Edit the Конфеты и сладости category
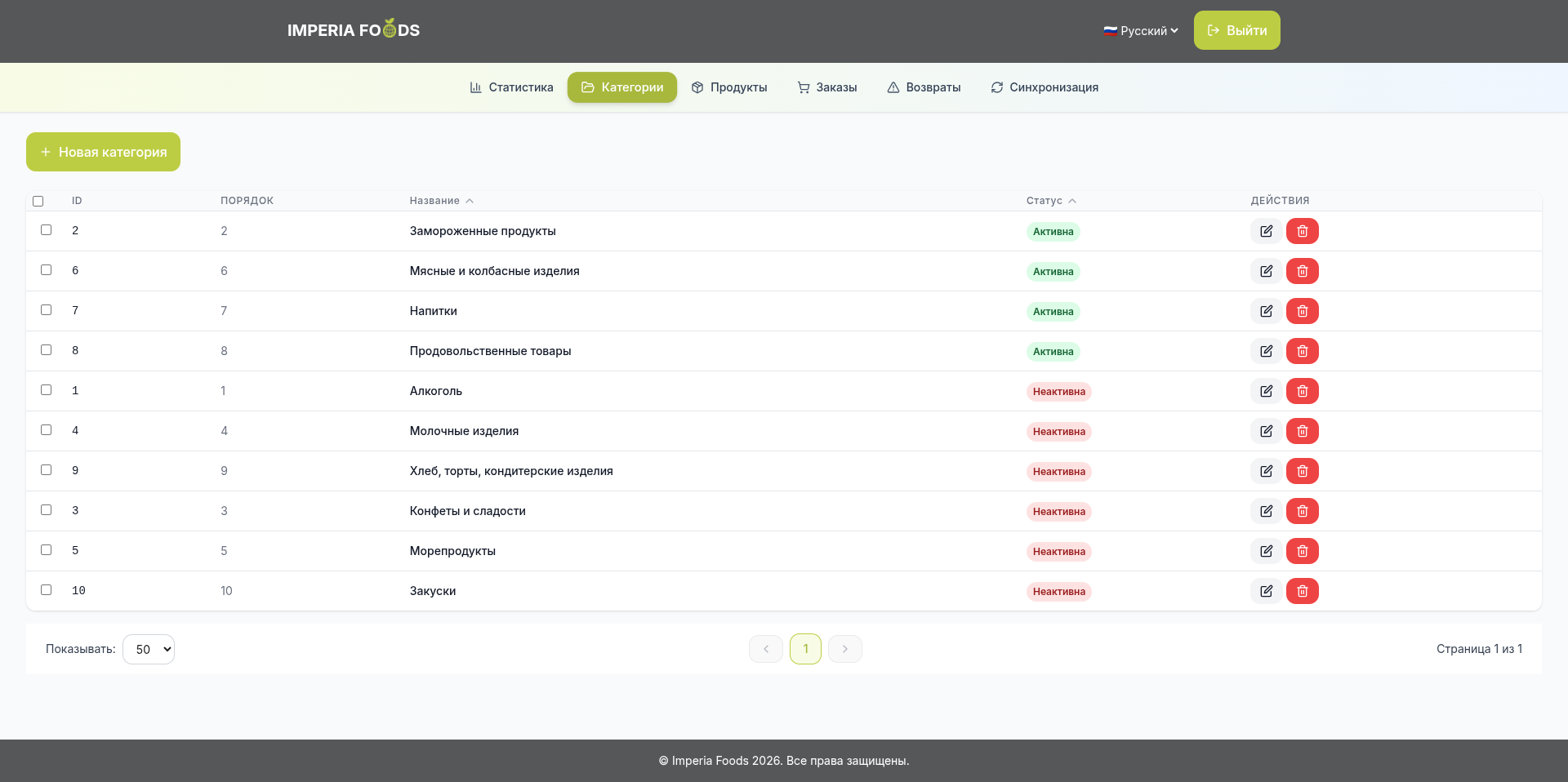 tap(1266, 511)
